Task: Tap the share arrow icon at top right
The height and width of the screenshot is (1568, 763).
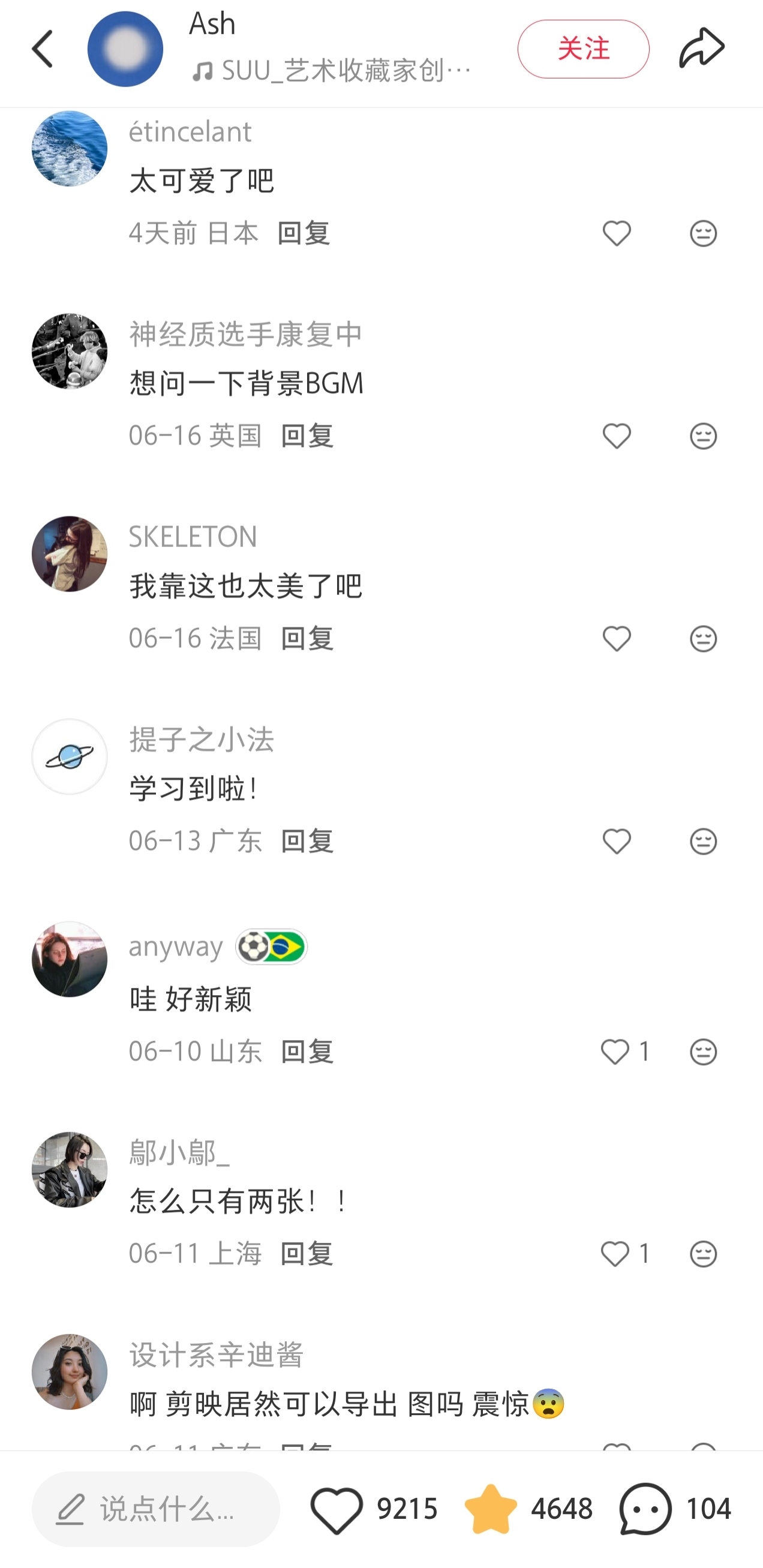Action: pos(702,48)
